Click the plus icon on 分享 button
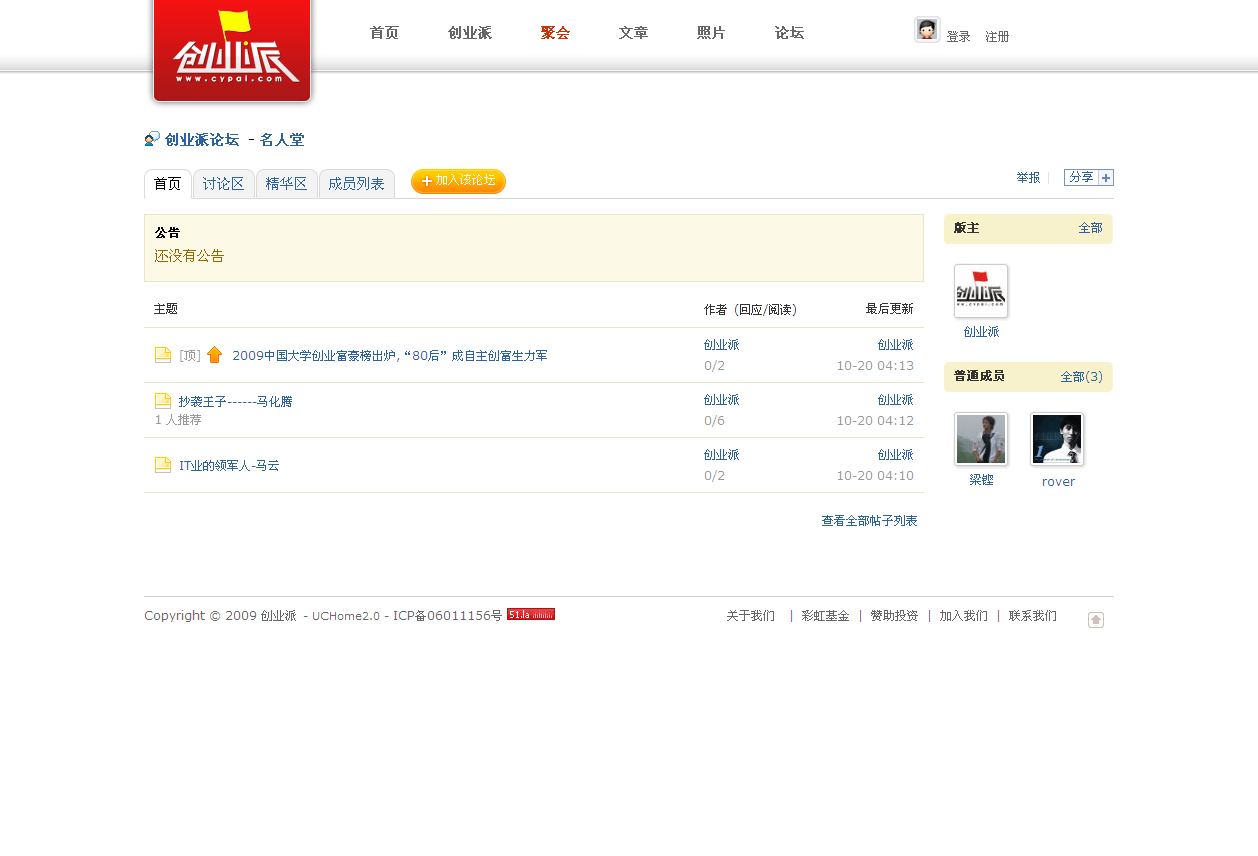1258x856 pixels. tap(1106, 177)
